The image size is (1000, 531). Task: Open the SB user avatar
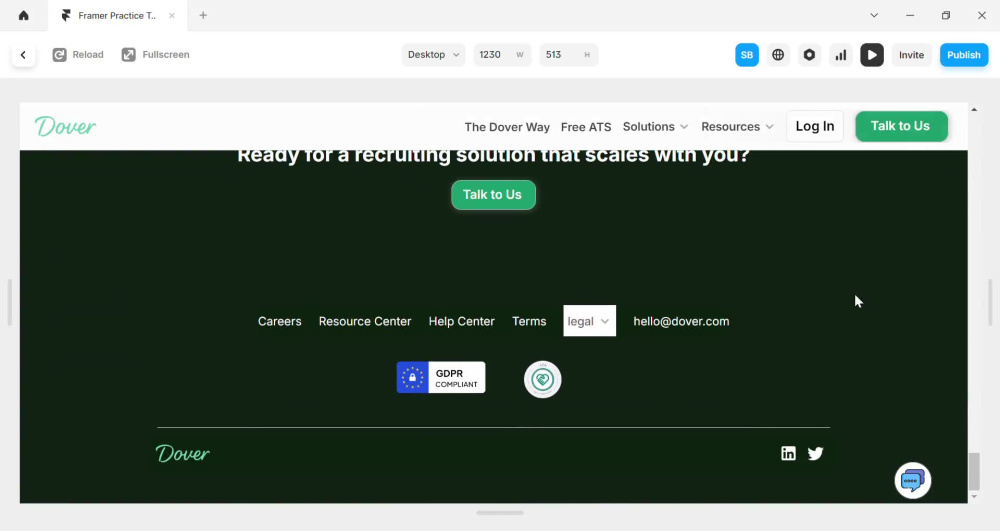(x=747, y=55)
